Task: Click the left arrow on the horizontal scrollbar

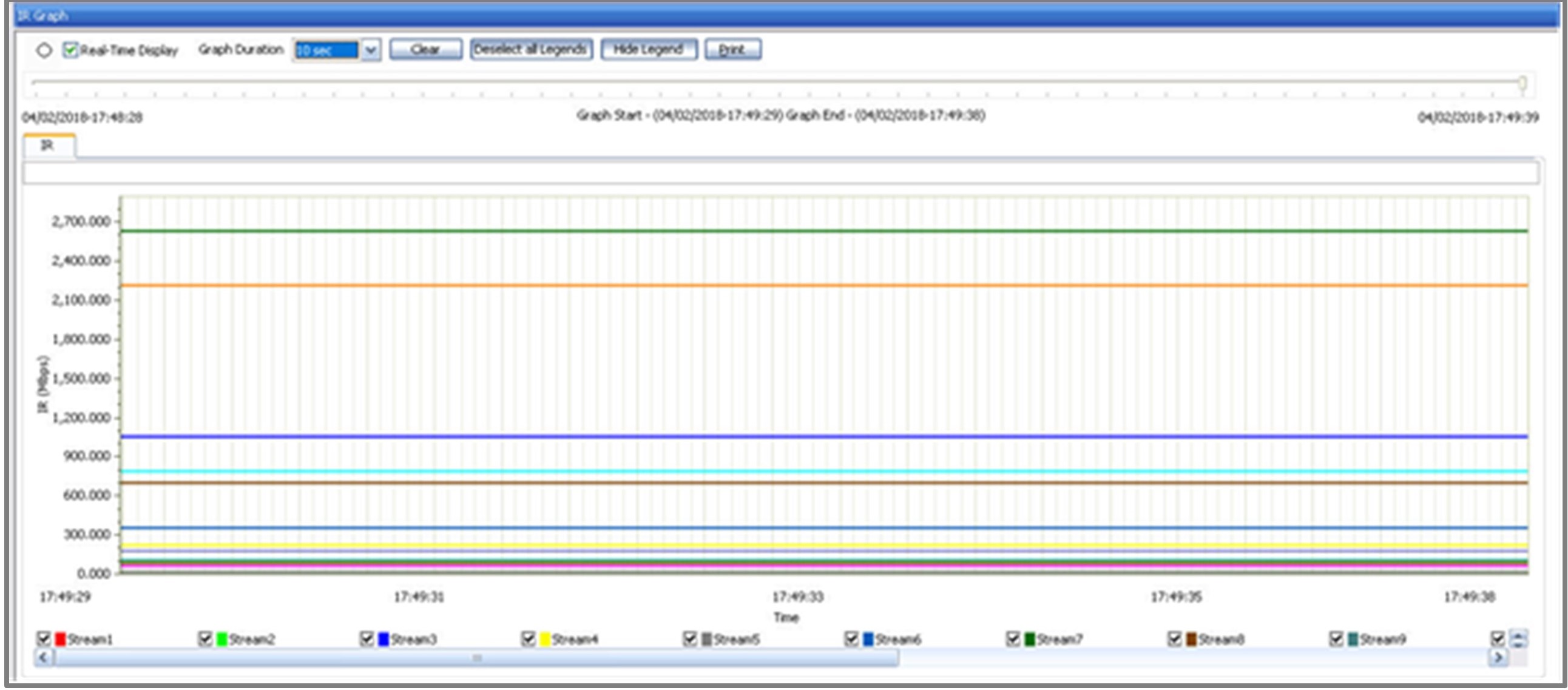Action: coord(41,658)
